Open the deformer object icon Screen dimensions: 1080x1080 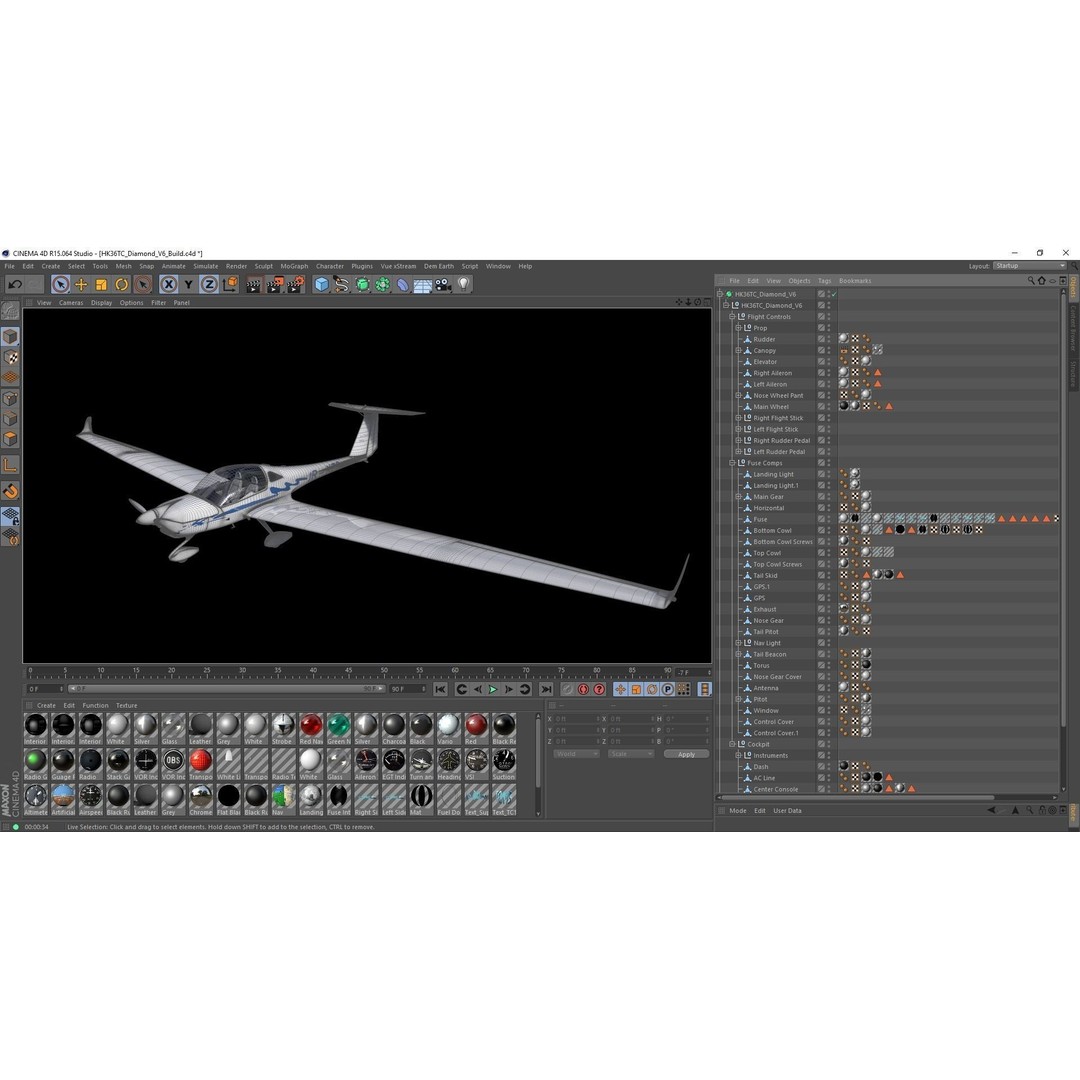(x=403, y=284)
